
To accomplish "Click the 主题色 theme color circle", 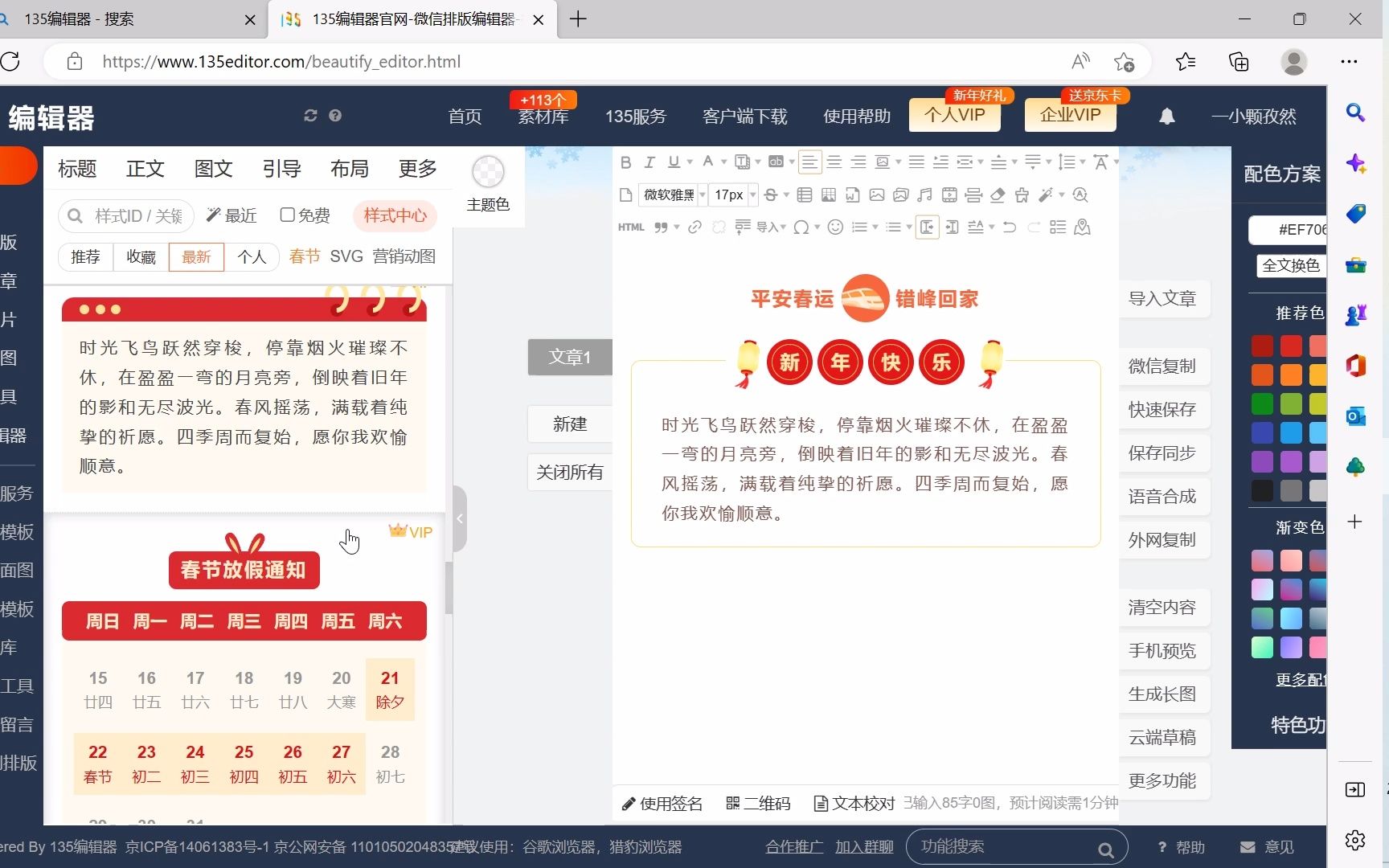I will tap(488, 171).
